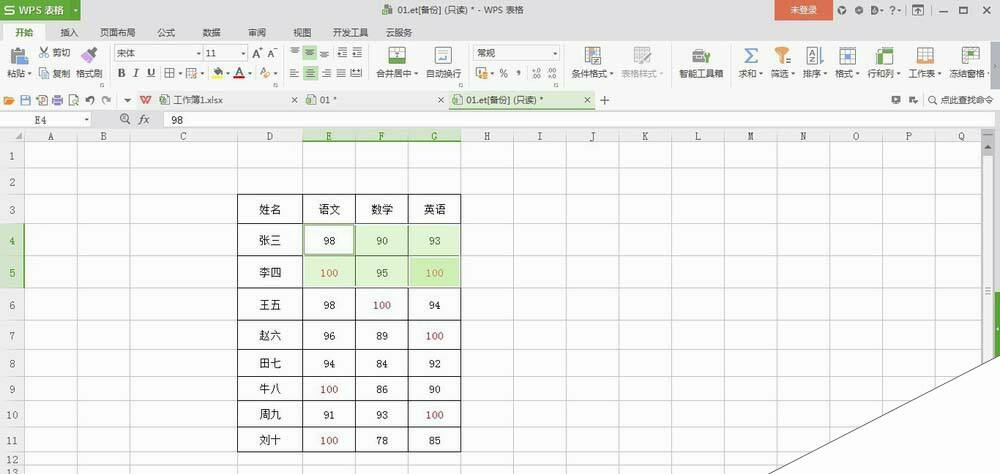Switch to the 插入 (Insert) tab
Screen dimensions: 1000x474
click(x=69, y=33)
